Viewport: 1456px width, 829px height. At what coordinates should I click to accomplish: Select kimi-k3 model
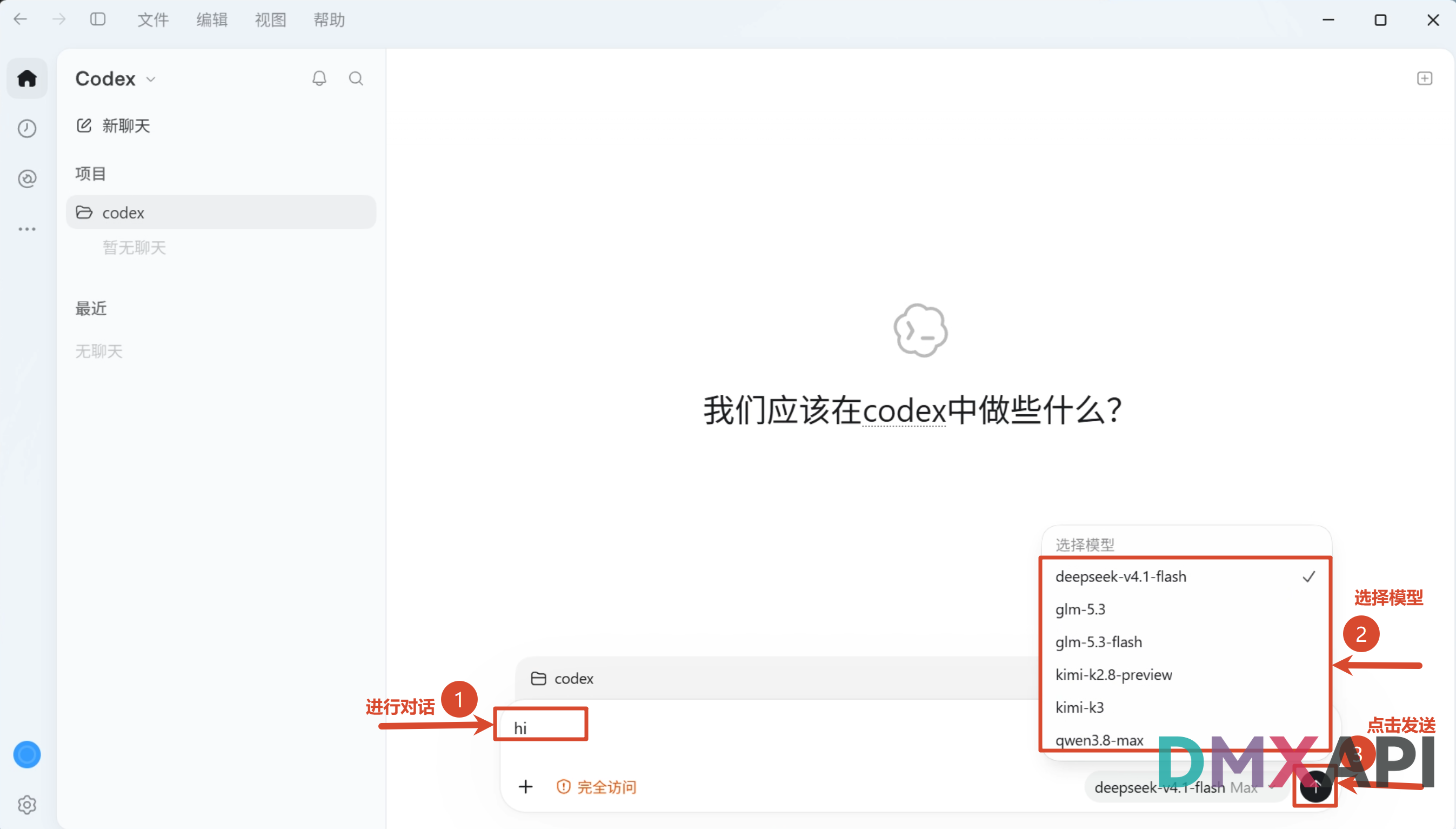click(x=1185, y=707)
